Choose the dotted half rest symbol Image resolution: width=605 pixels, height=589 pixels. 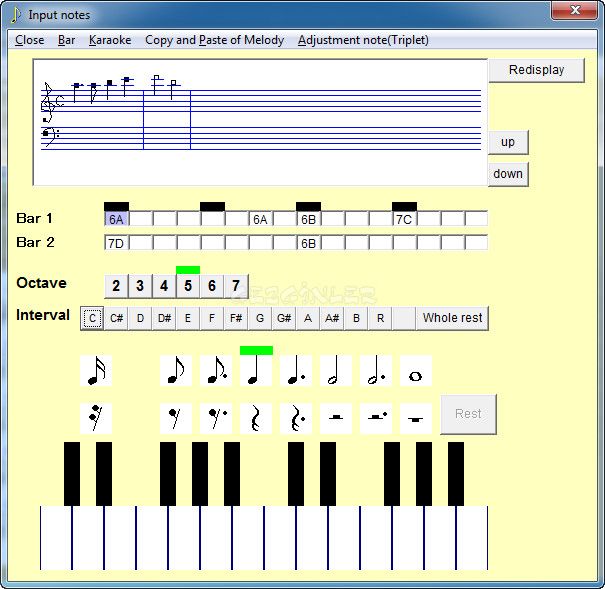coord(376,418)
